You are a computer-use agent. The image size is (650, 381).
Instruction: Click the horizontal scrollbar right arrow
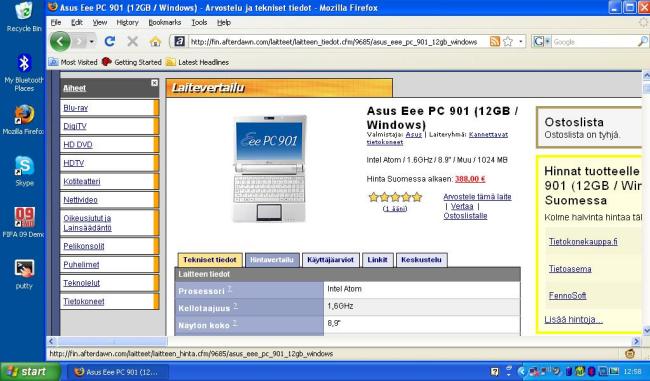(x=636, y=341)
